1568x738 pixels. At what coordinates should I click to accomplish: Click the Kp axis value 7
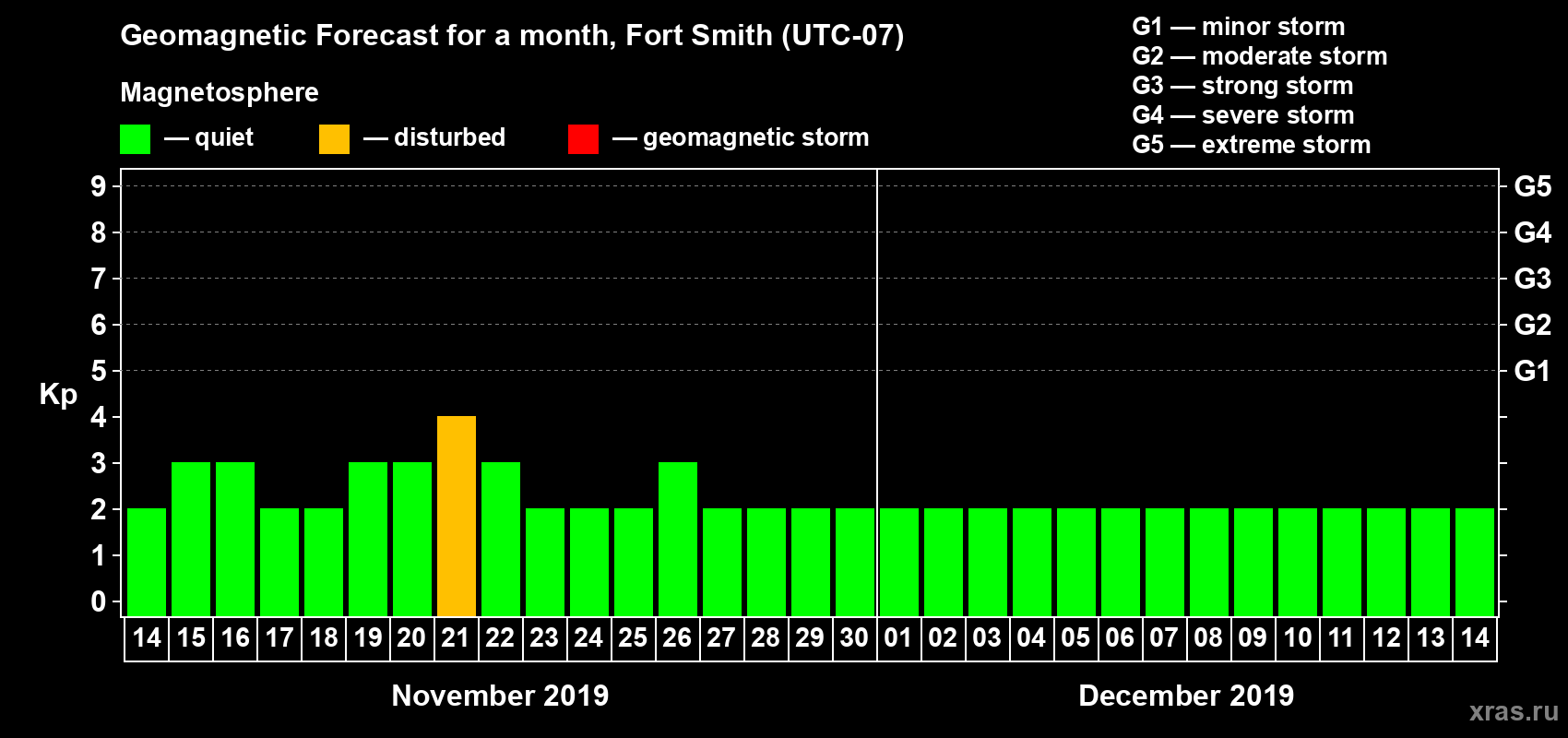[x=99, y=279]
